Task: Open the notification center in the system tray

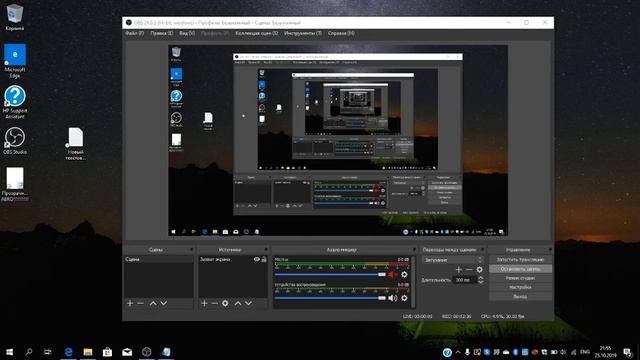Action: pyautogui.click(x=628, y=352)
